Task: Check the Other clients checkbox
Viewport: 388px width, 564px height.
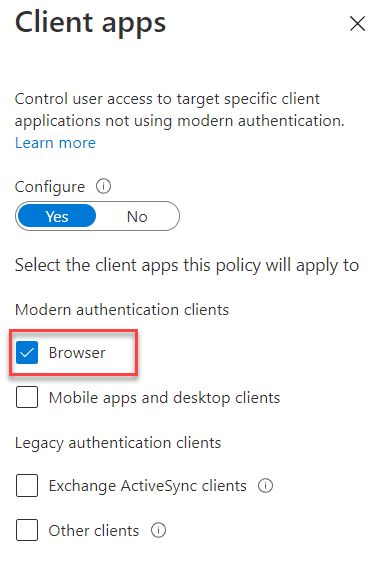Action: (x=27, y=530)
